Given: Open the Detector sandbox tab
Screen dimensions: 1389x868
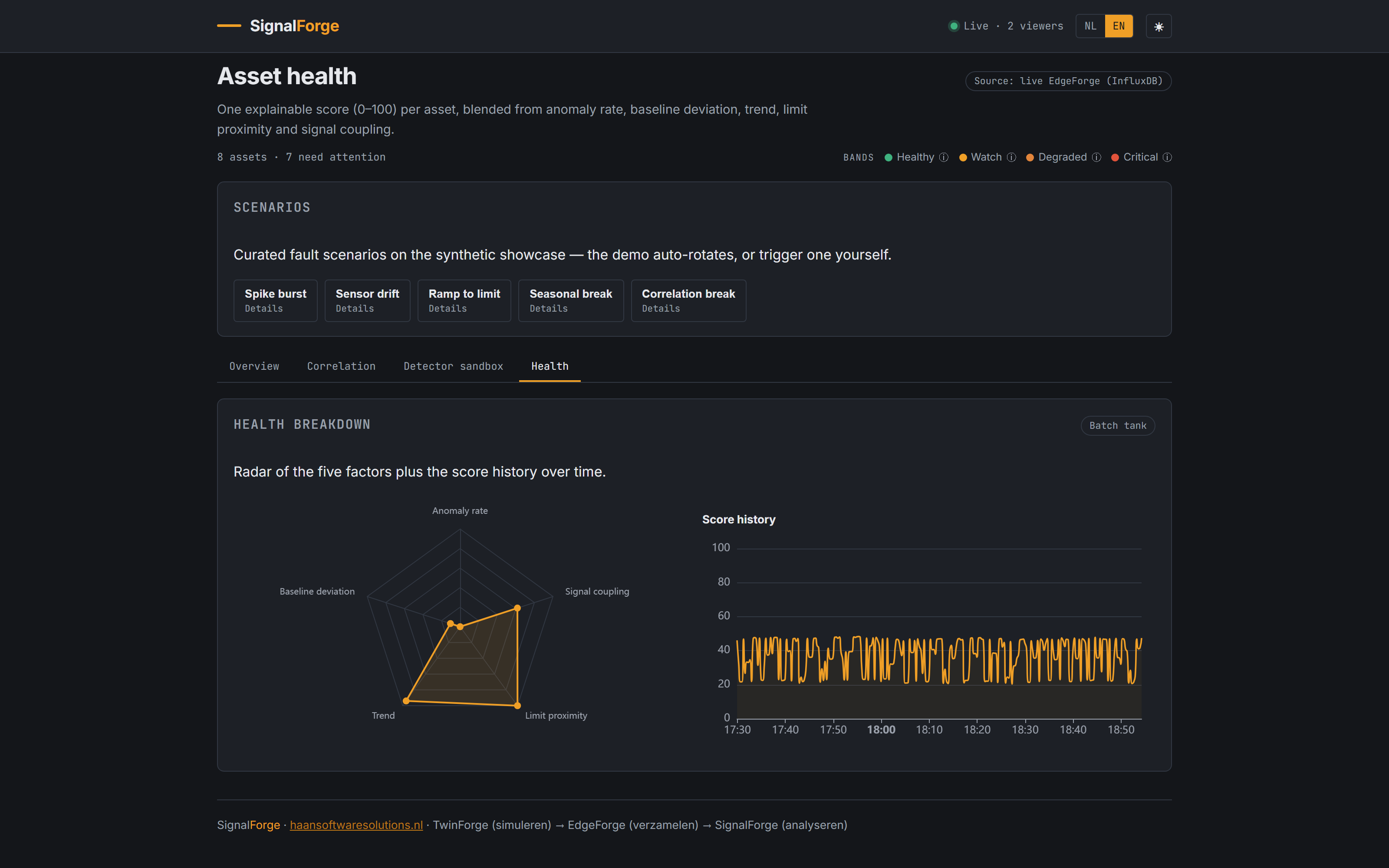Looking at the screenshot, I should [454, 366].
